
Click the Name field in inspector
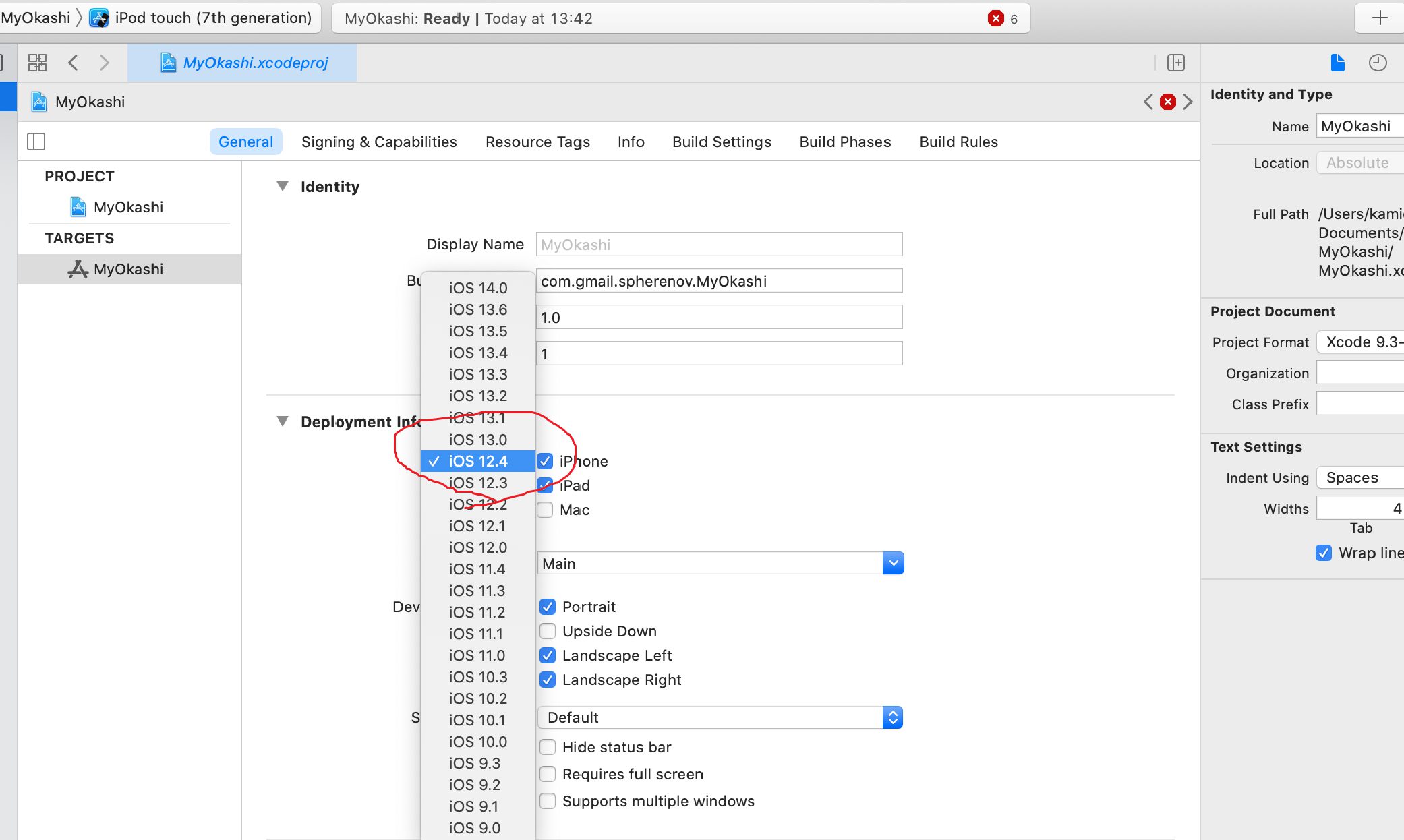[1360, 127]
